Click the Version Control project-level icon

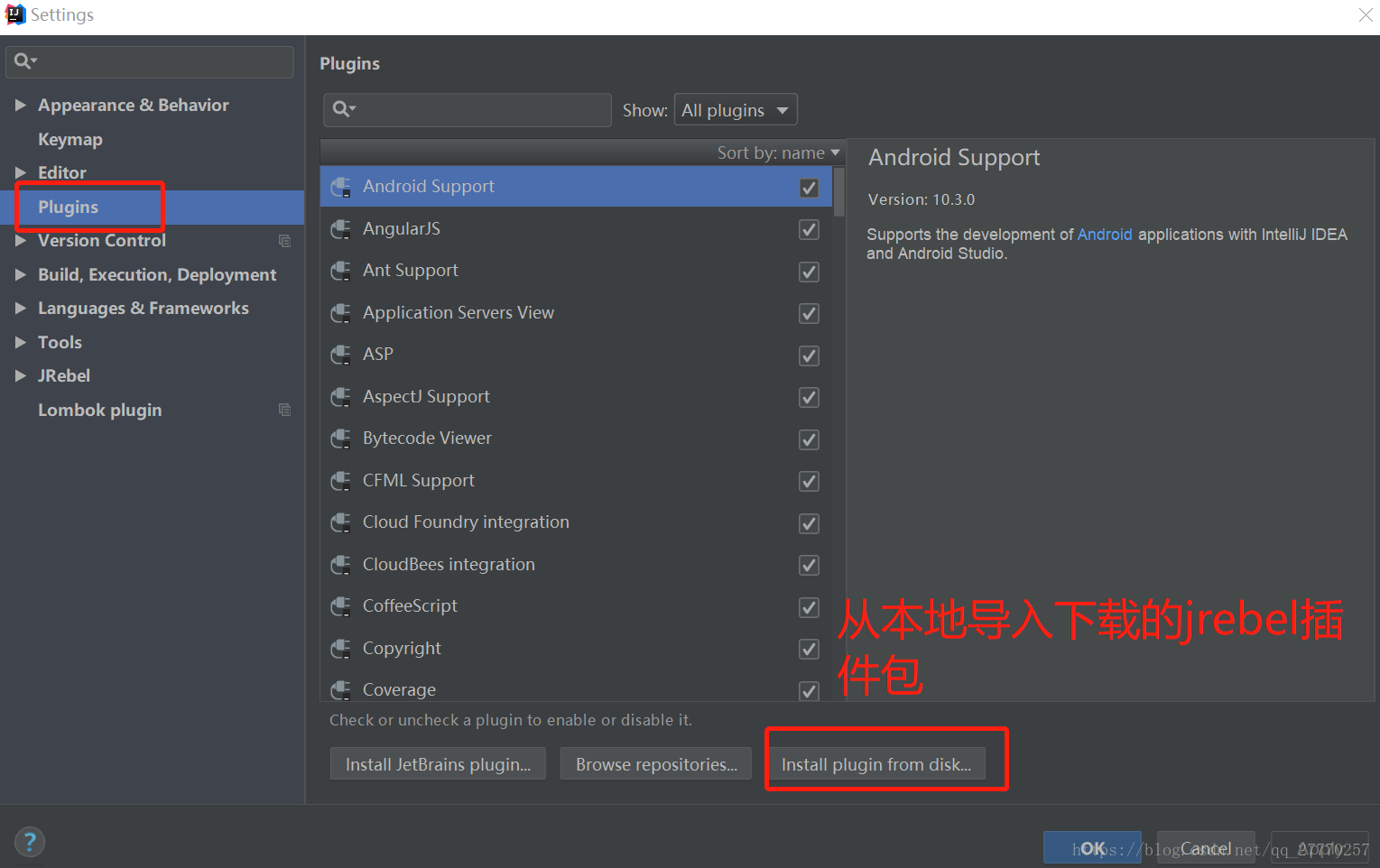(284, 241)
